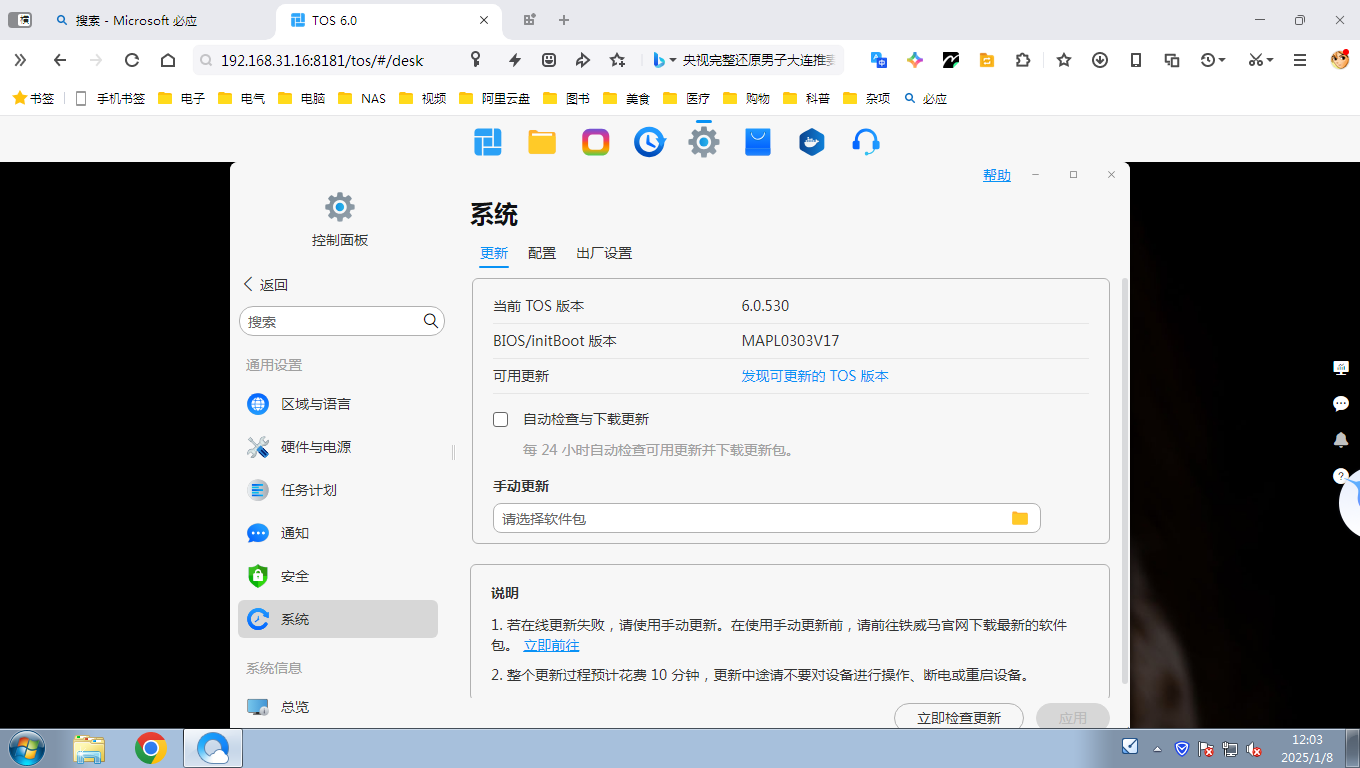1360x768 pixels.
Task: Open the App Center shopping bag icon
Action: (x=757, y=141)
